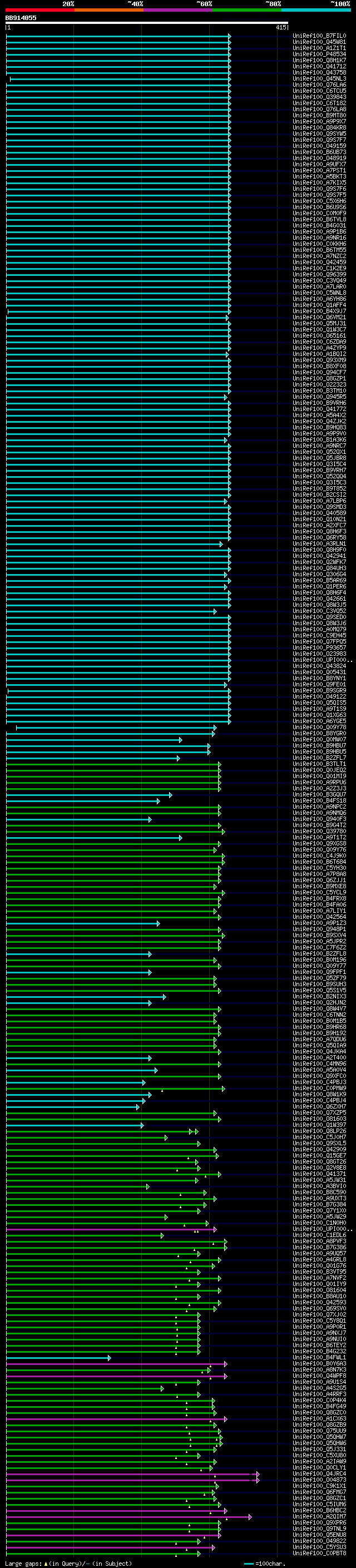The width and height of the screenshot is (356, 1568).
Task: Select hit UniRef100_Q45NL3
Action: (319, 78)
